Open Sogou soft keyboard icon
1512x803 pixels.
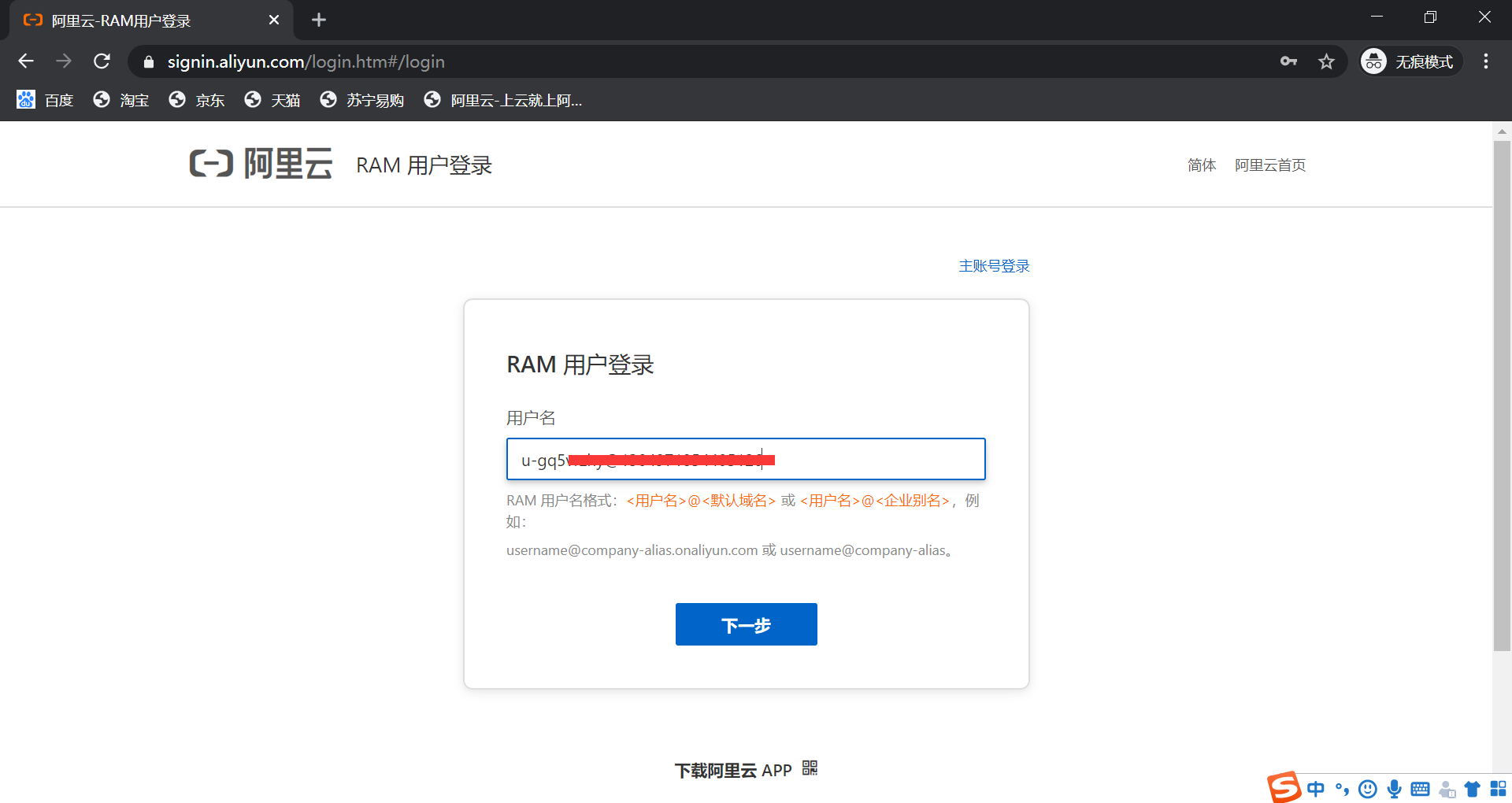click(x=1420, y=789)
